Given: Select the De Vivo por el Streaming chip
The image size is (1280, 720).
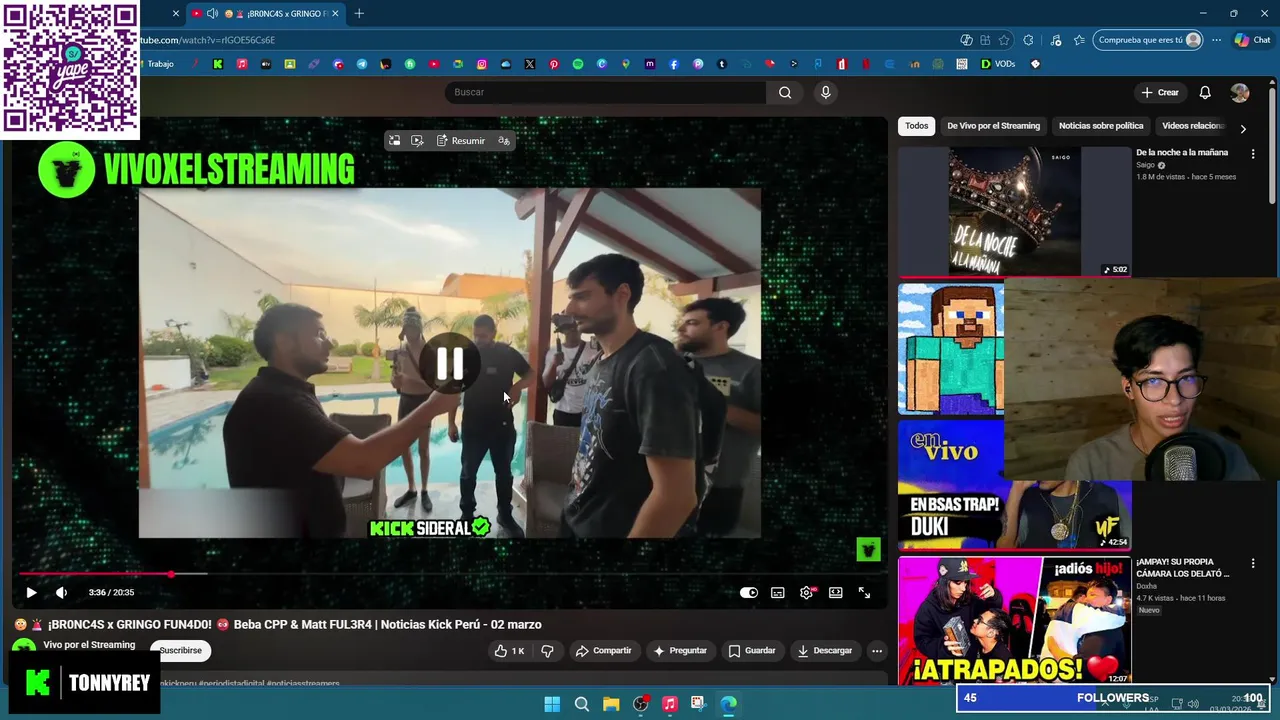Looking at the screenshot, I should point(993,126).
